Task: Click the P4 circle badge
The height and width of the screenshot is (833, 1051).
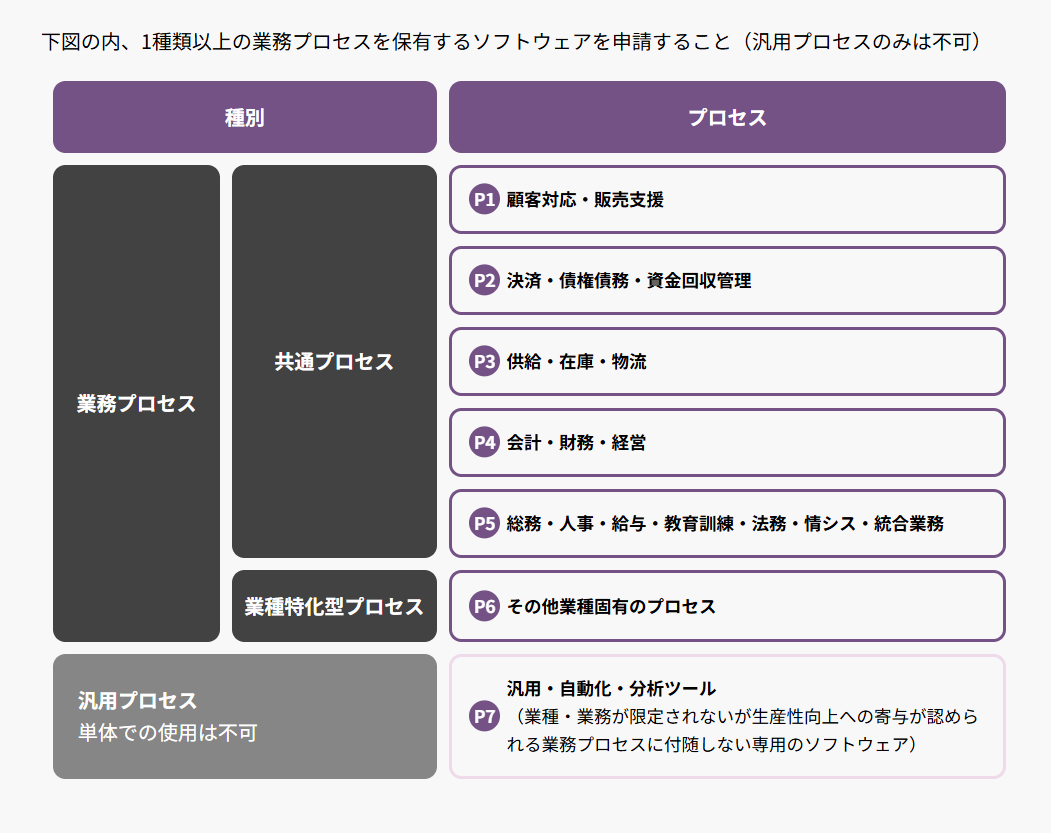Action: coord(484,442)
